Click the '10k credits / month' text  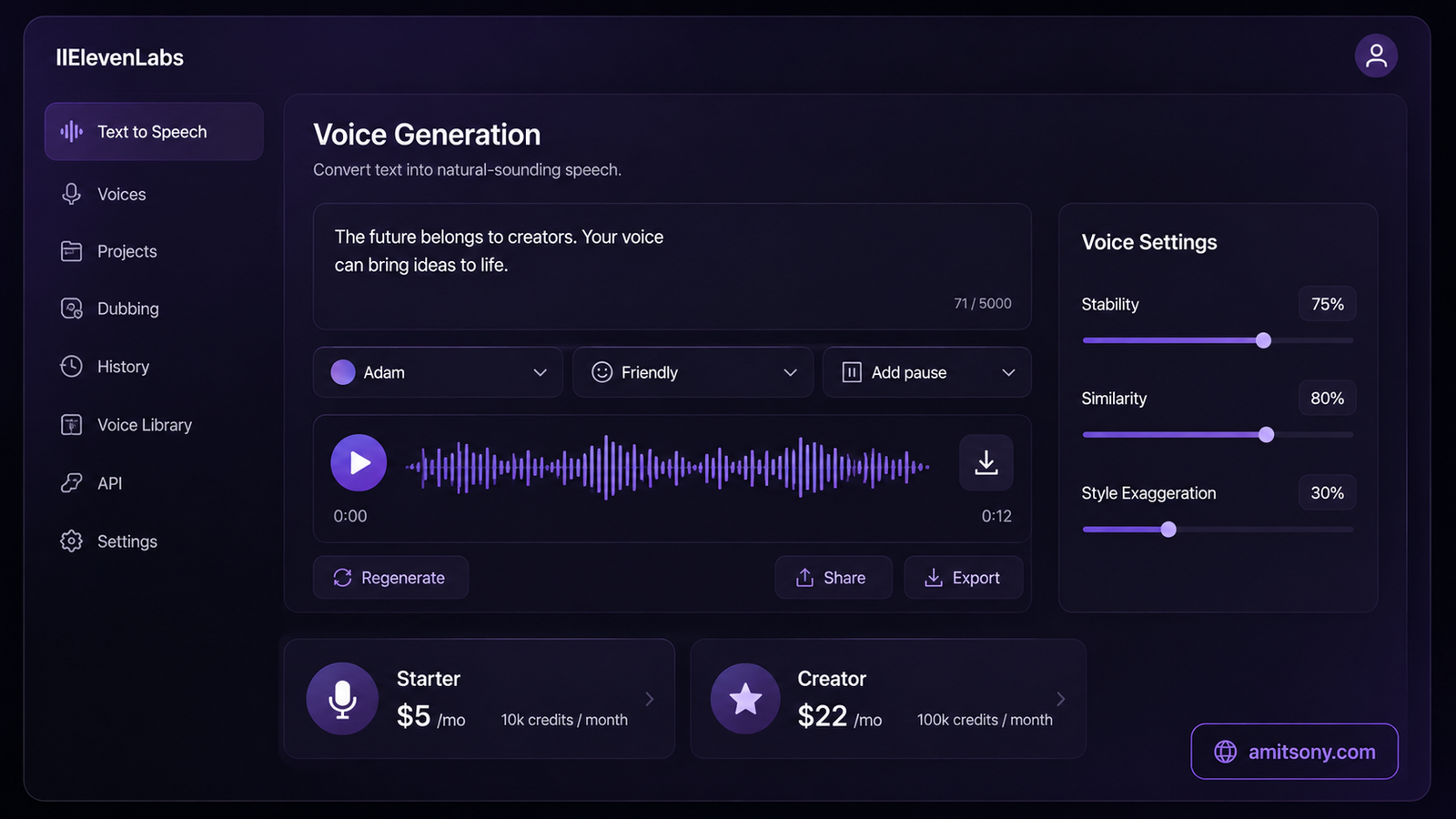tap(564, 720)
